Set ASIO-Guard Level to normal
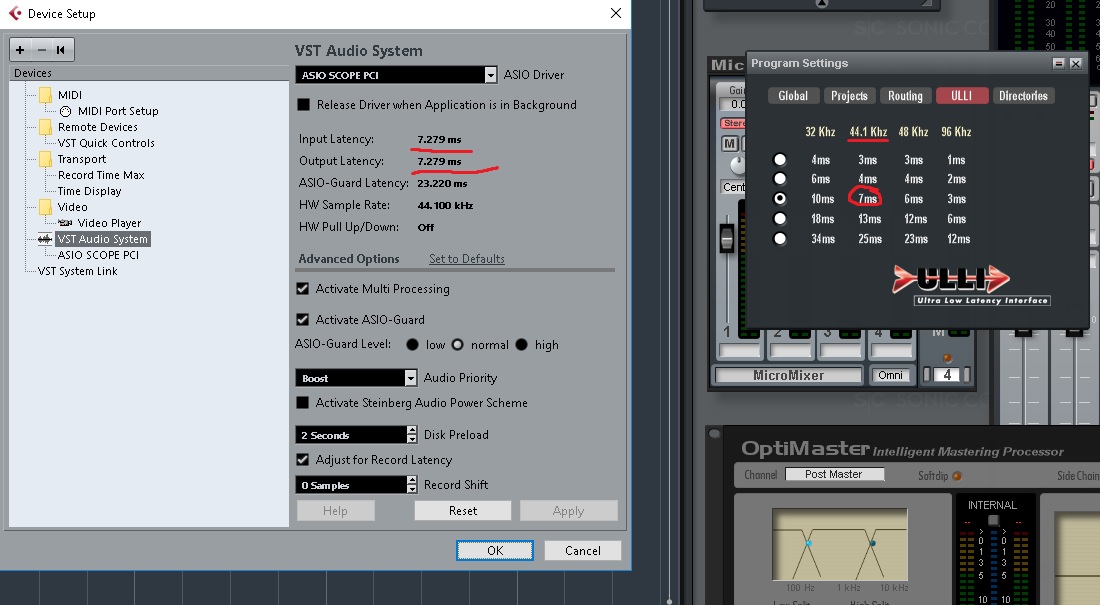1100x605 pixels. (458, 345)
